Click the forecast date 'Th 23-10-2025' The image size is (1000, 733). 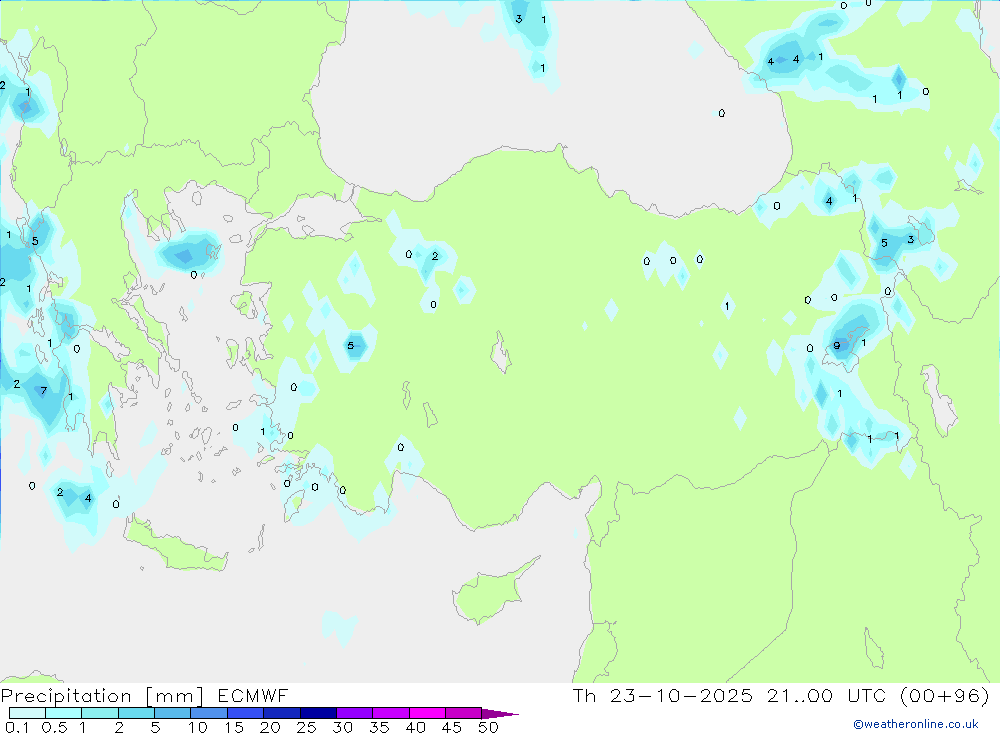pos(662,696)
